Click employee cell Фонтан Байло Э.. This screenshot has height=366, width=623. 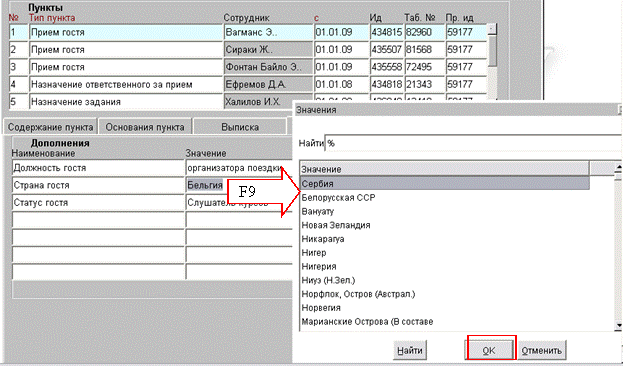[x=269, y=67]
